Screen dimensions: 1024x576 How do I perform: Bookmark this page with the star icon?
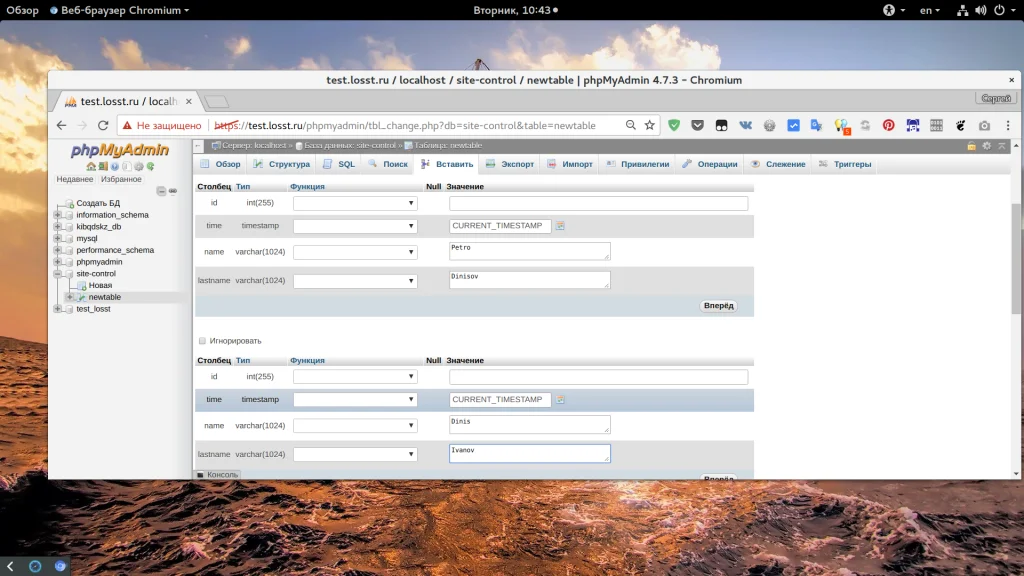coord(650,126)
